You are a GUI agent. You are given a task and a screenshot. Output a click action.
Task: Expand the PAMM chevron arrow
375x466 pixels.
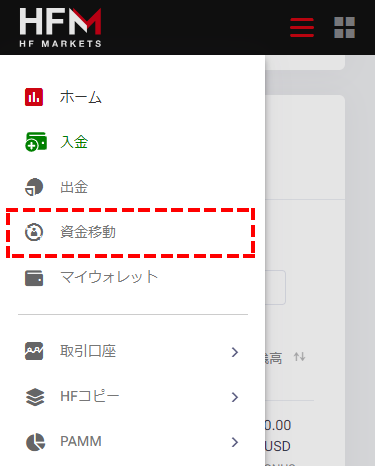coord(235,442)
